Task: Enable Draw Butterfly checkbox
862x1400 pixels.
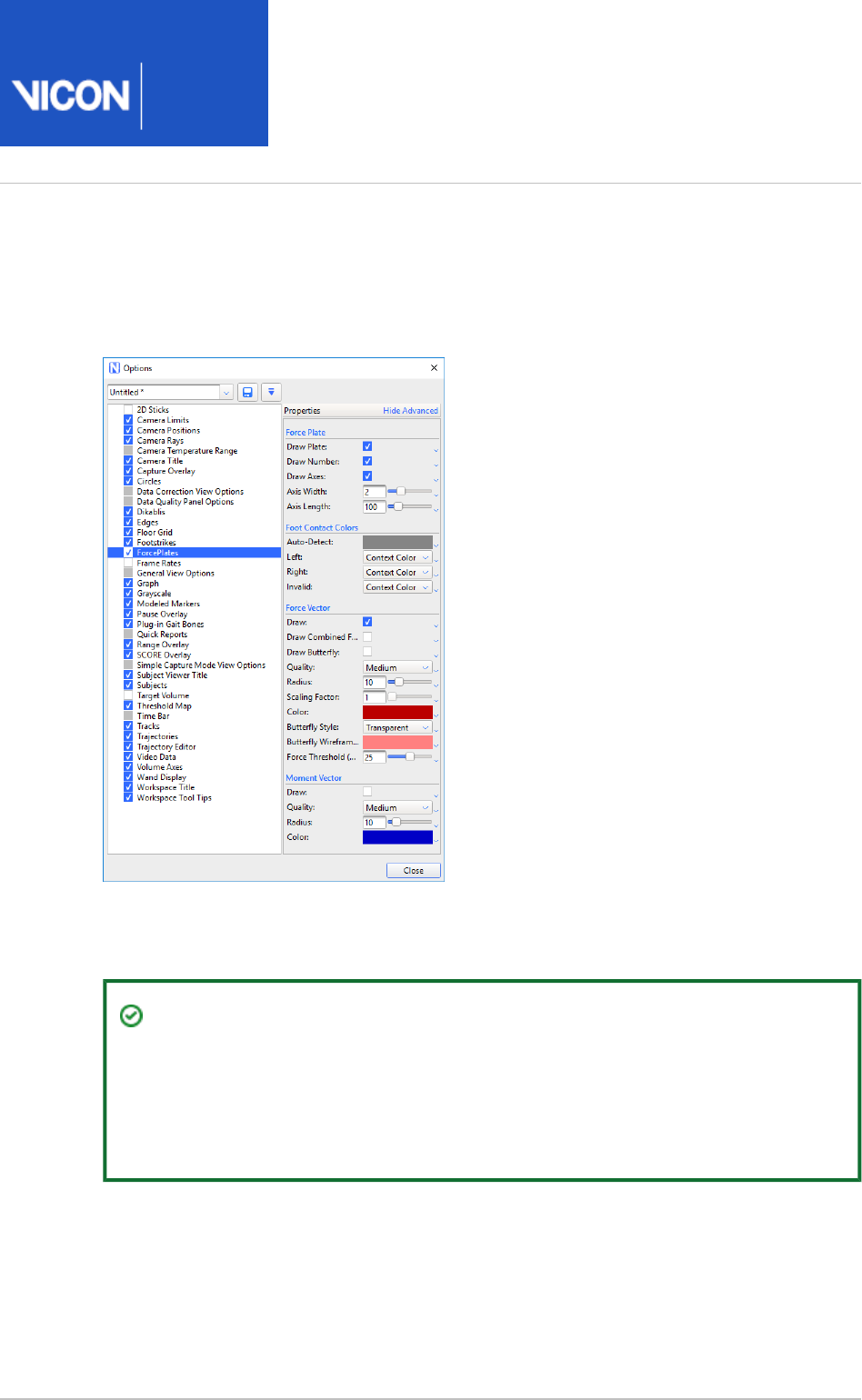Action: pos(367,652)
